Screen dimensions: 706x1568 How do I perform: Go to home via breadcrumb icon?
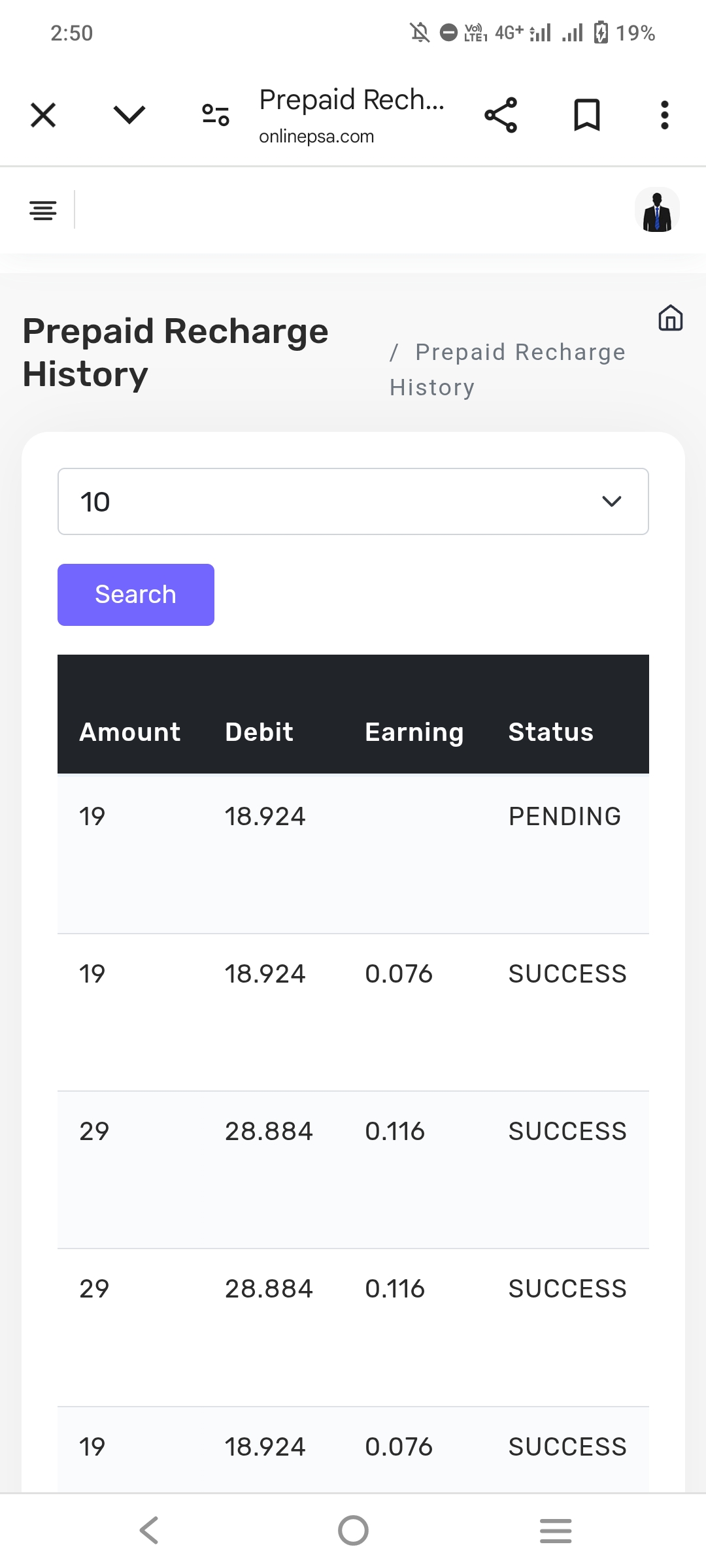[670, 318]
